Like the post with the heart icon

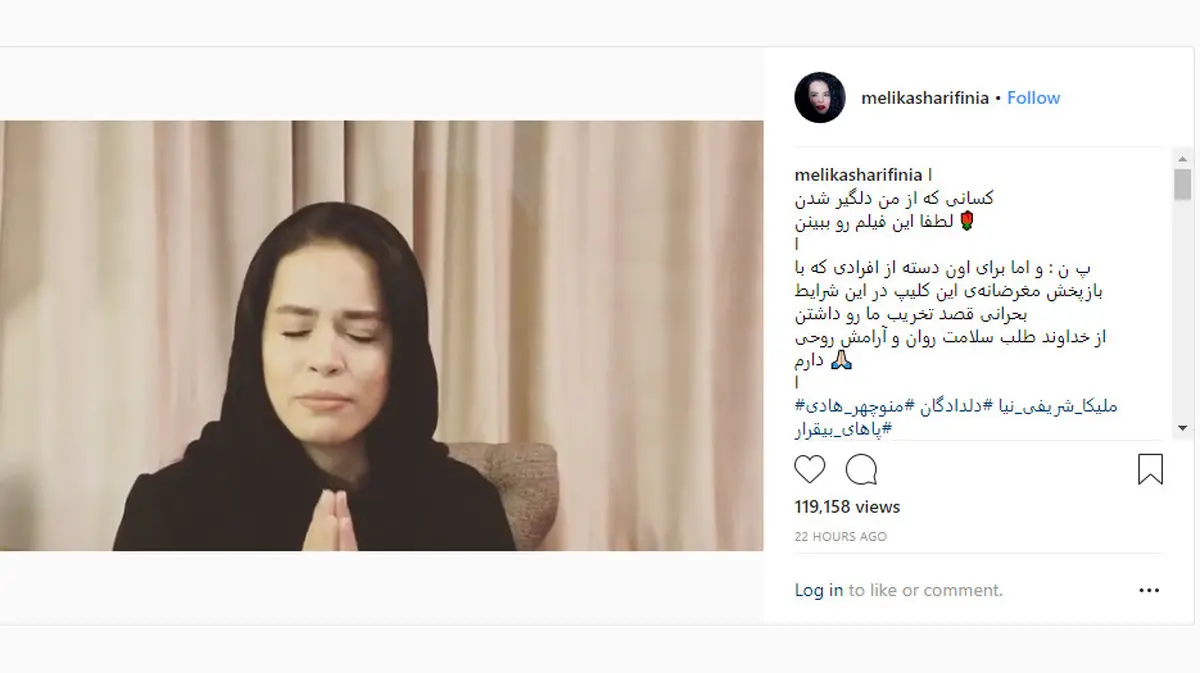pos(810,469)
